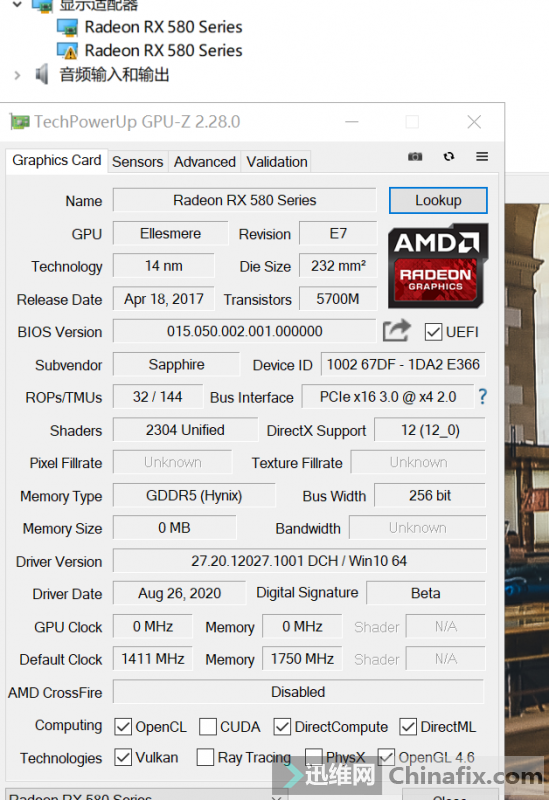
Task: Click the Bandwidth field Unknown
Action: 417,528
